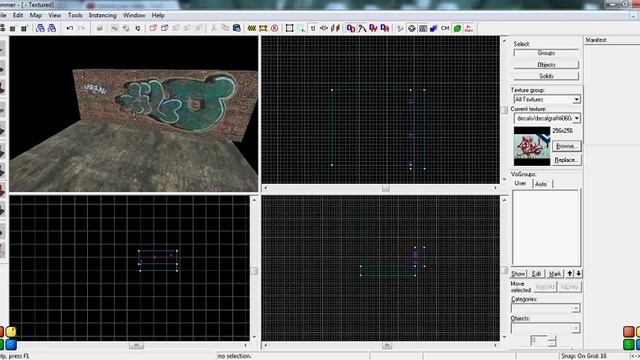The image size is (640, 360).
Task: Click the blue cubes toolbar icon
Action: tap(434, 28)
